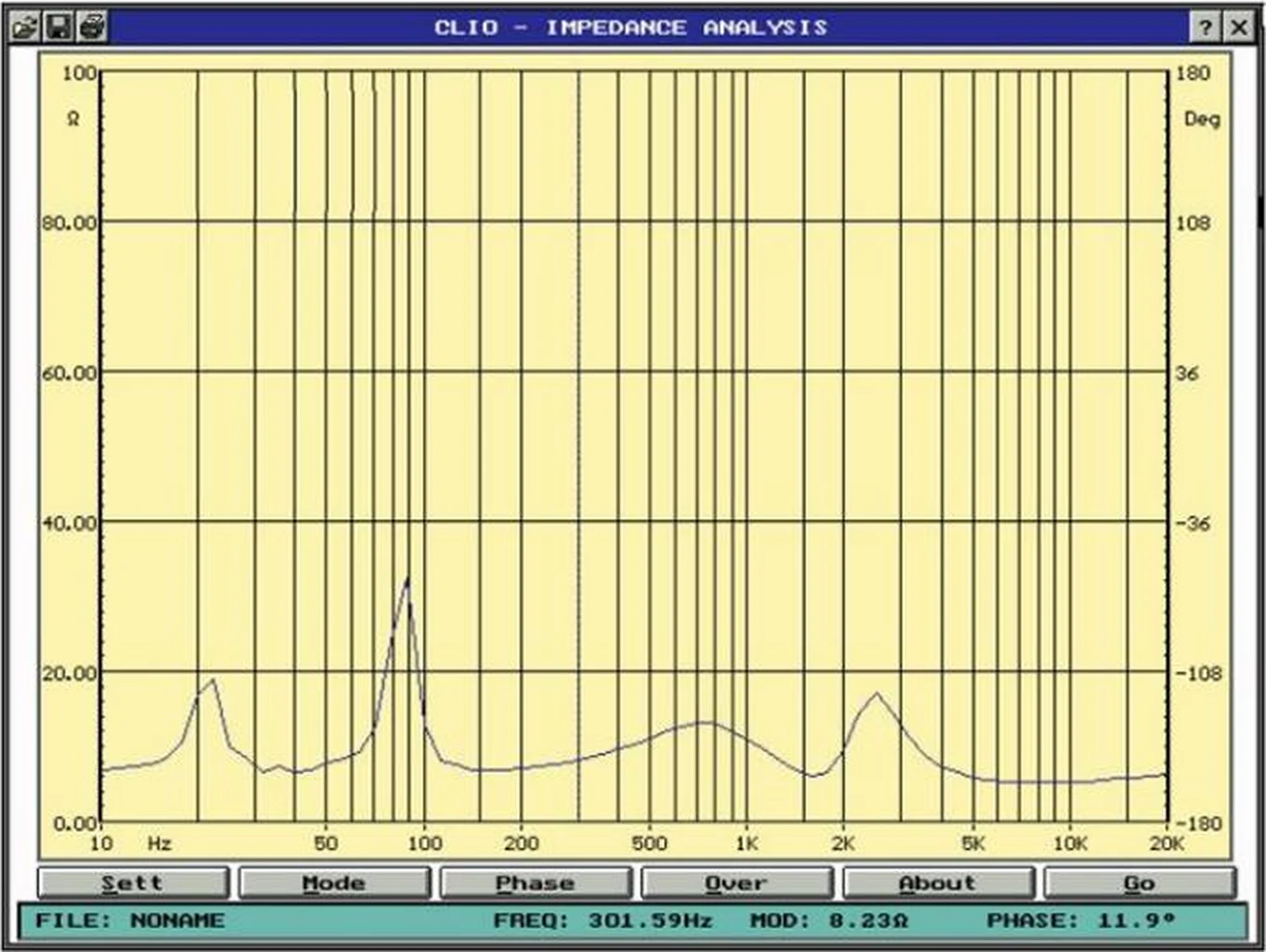Click the PHASE: 11.9° readout
Image resolution: width=1266 pixels, height=952 pixels.
1080,920
